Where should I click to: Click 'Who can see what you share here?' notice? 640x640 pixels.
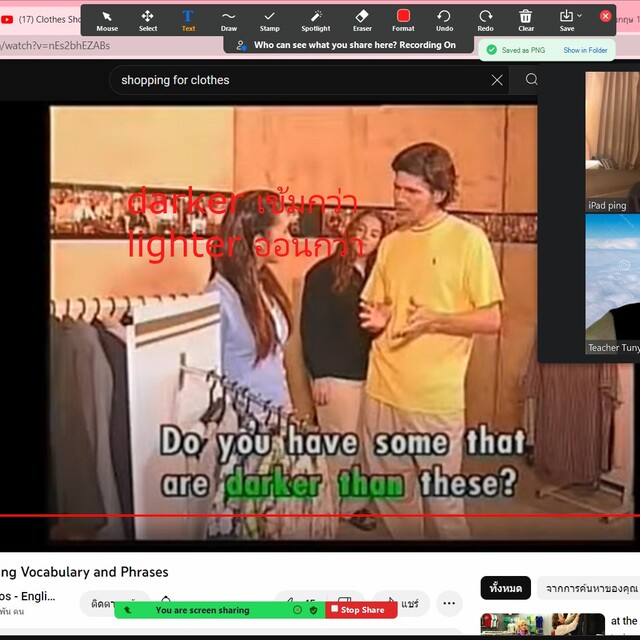pos(349,45)
